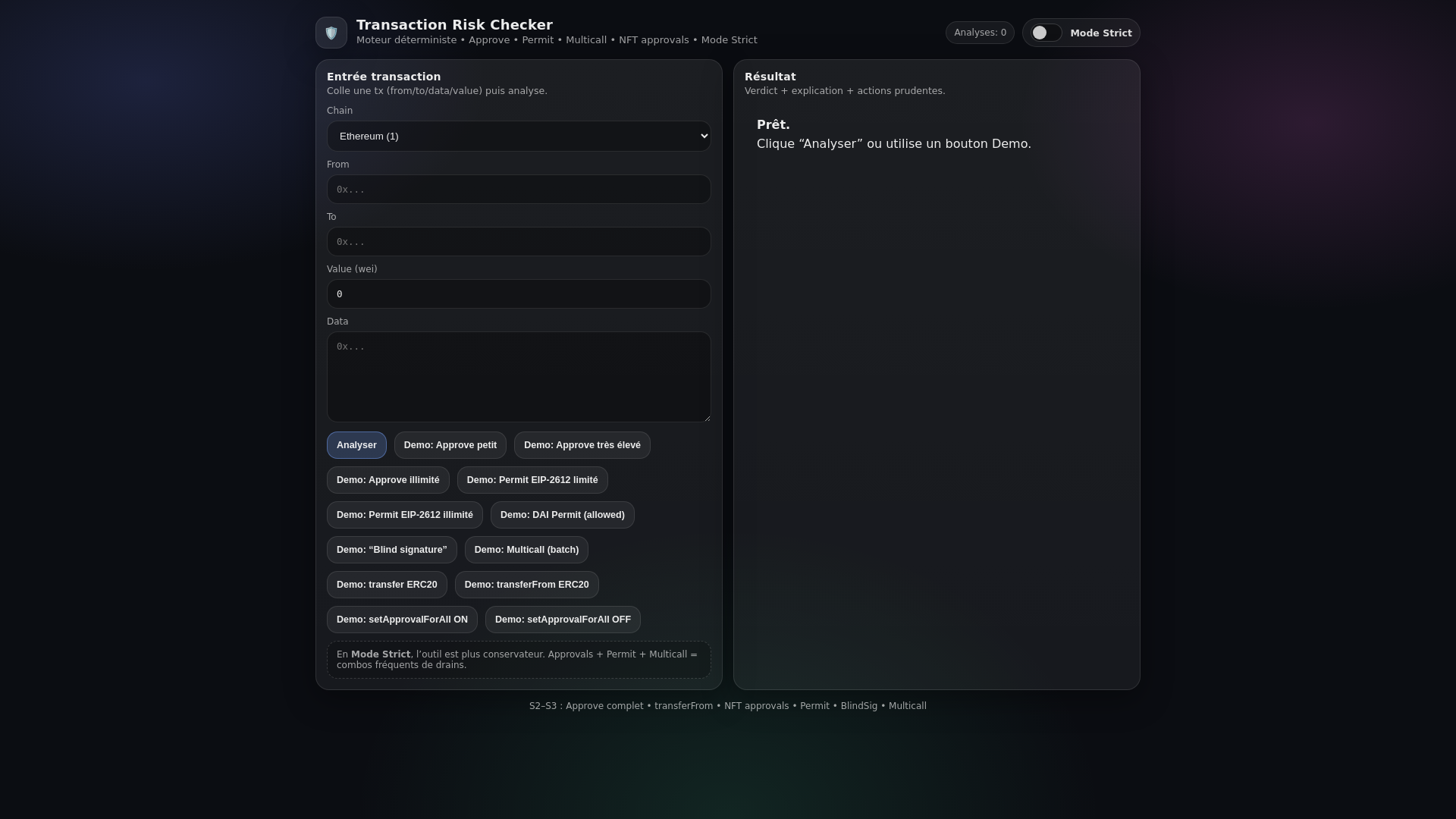Click the To address input field
Viewport: 1456px width, 819px height.
pyautogui.click(x=519, y=242)
